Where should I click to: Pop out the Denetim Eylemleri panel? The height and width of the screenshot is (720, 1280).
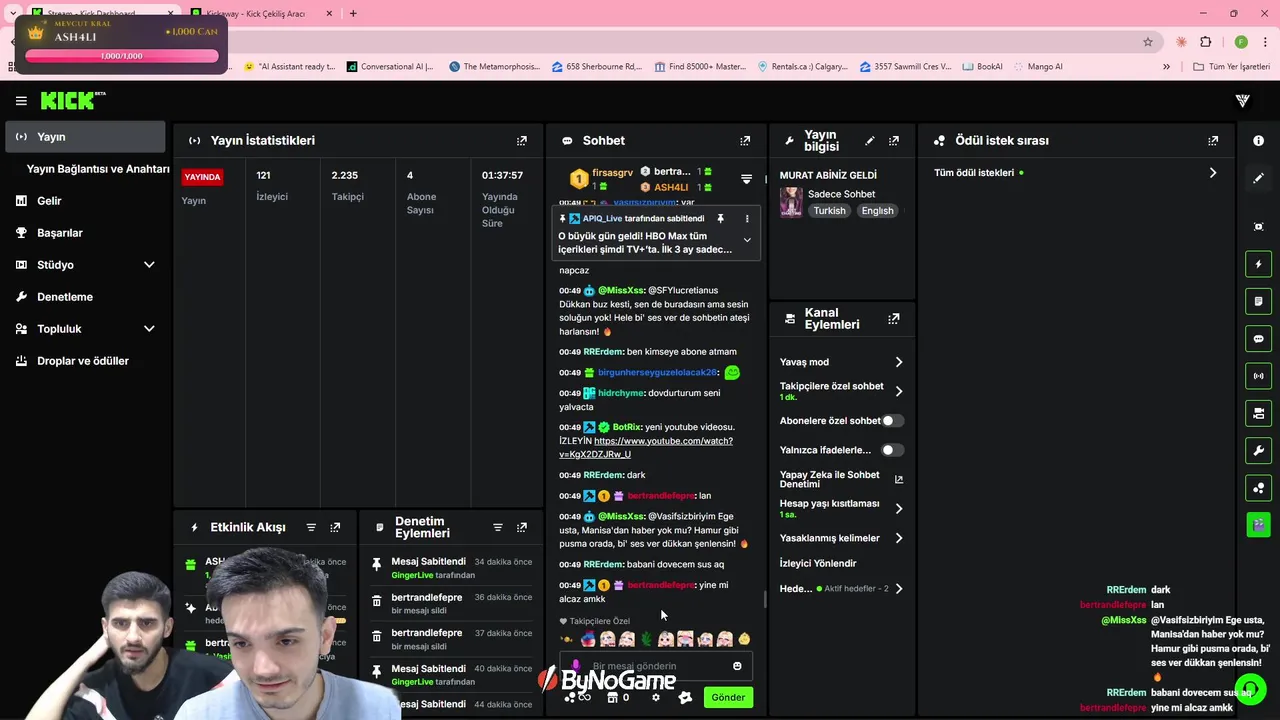pyautogui.click(x=521, y=527)
